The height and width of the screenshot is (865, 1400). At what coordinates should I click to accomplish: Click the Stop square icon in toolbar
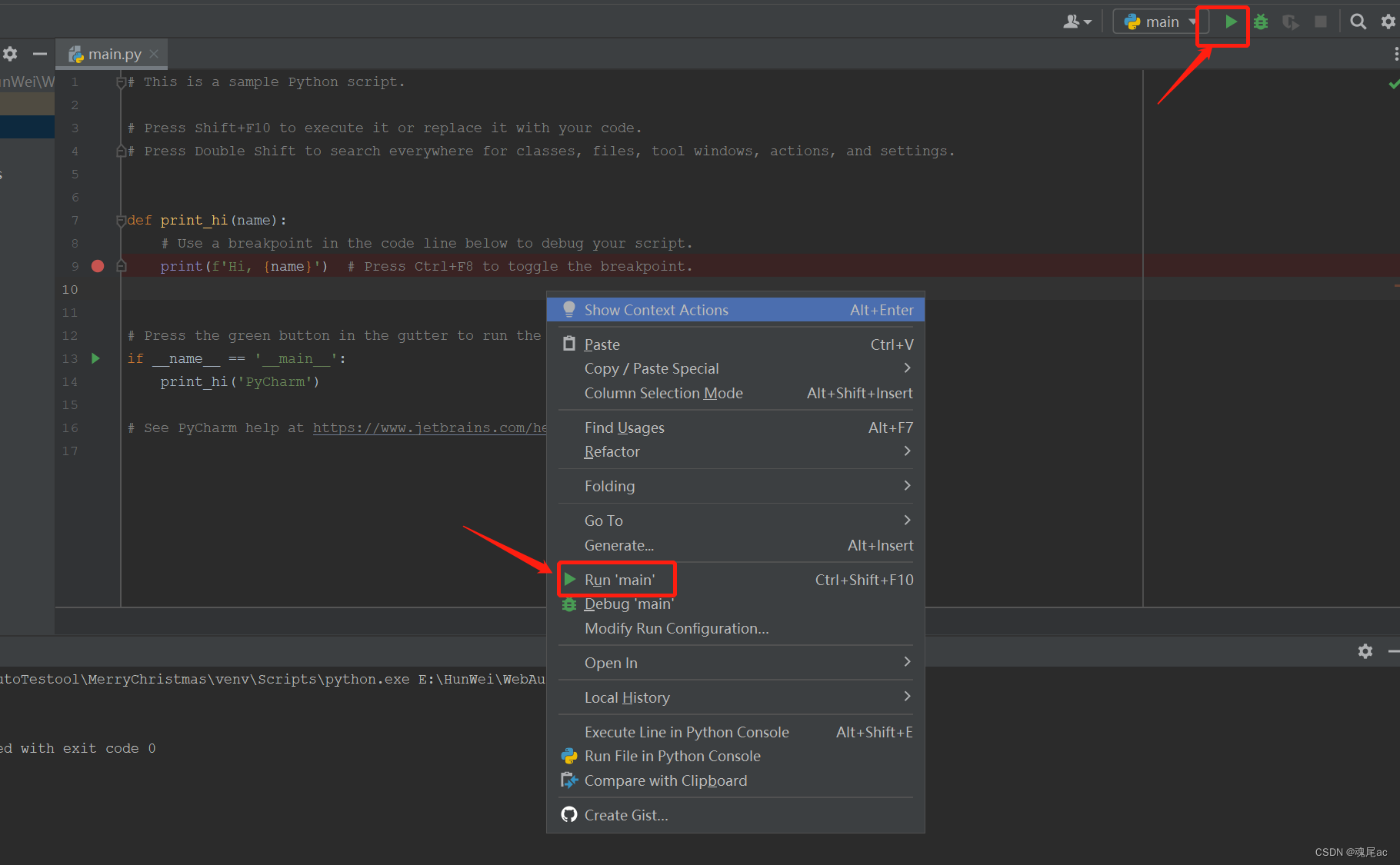tap(1321, 22)
